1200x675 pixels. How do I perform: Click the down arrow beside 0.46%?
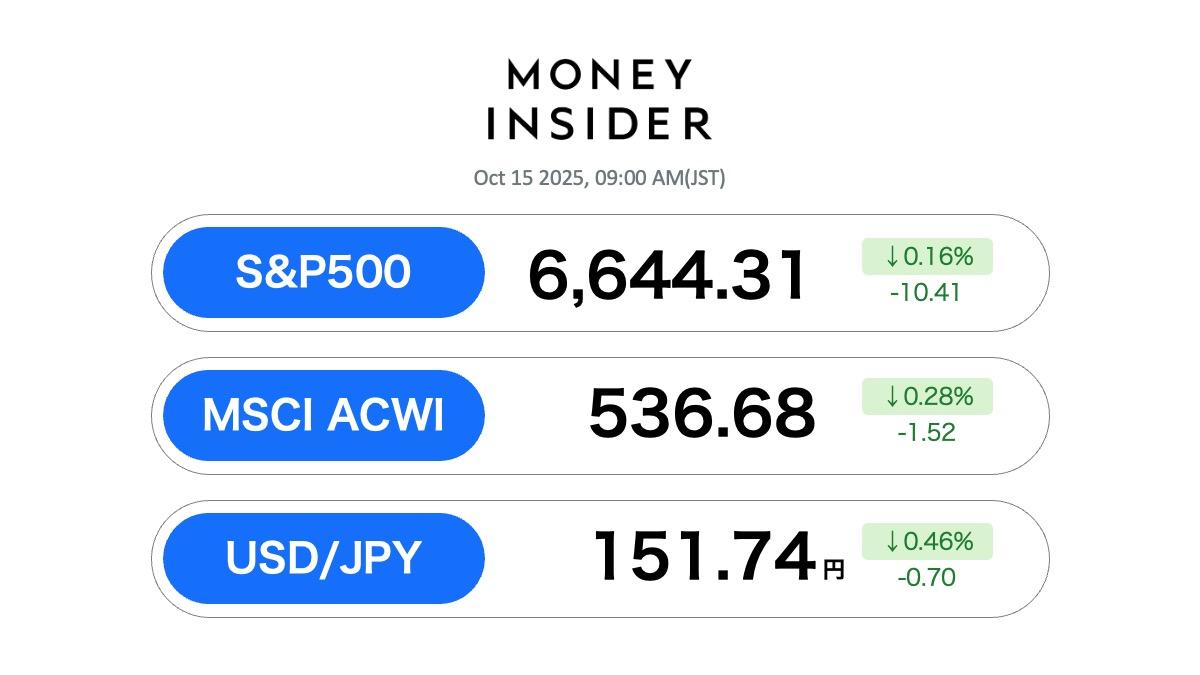pos(892,542)
